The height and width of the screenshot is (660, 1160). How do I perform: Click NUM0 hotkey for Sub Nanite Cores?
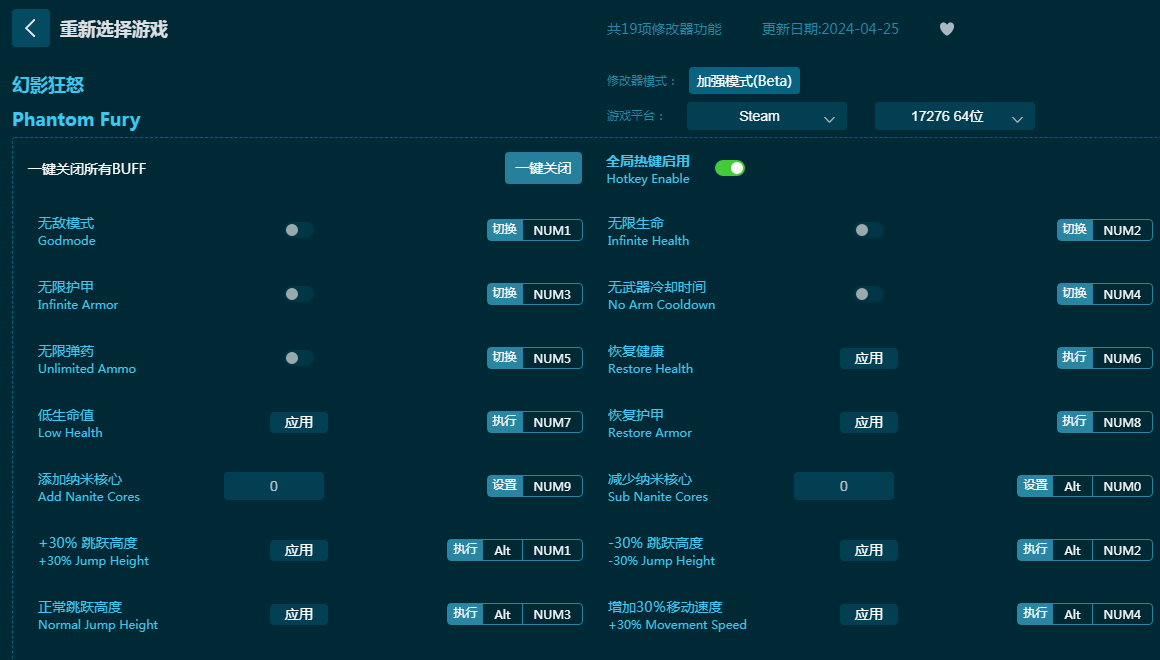[x=1122, y=486]
